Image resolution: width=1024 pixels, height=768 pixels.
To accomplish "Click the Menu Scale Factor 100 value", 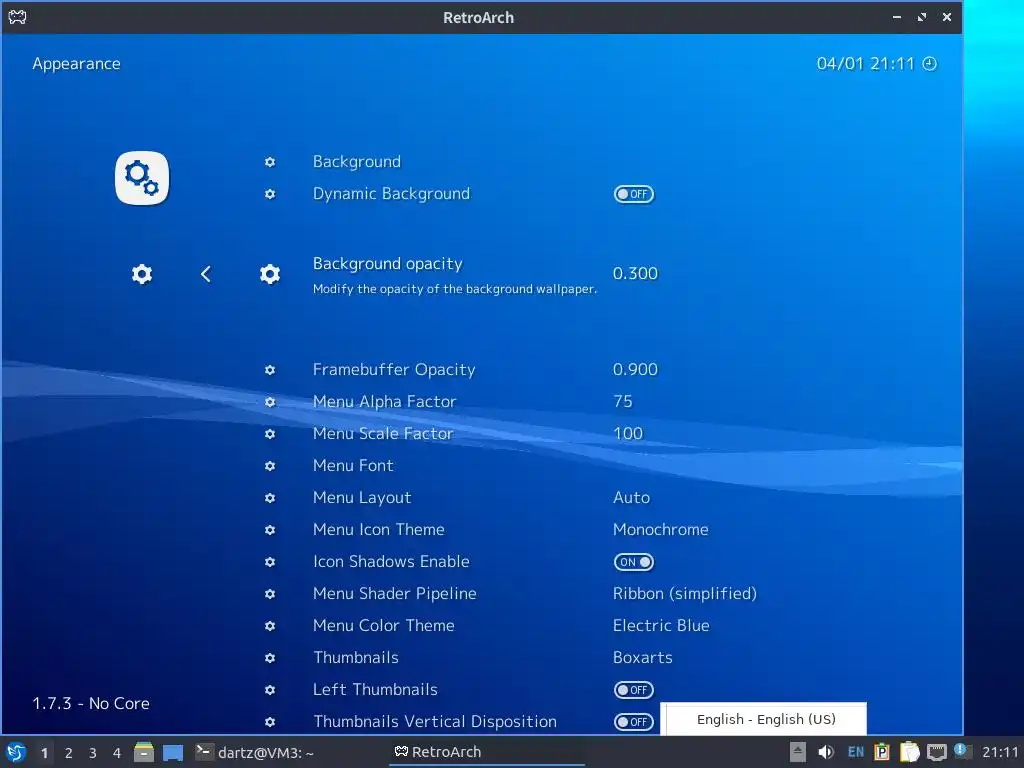I will coord(628,434).
